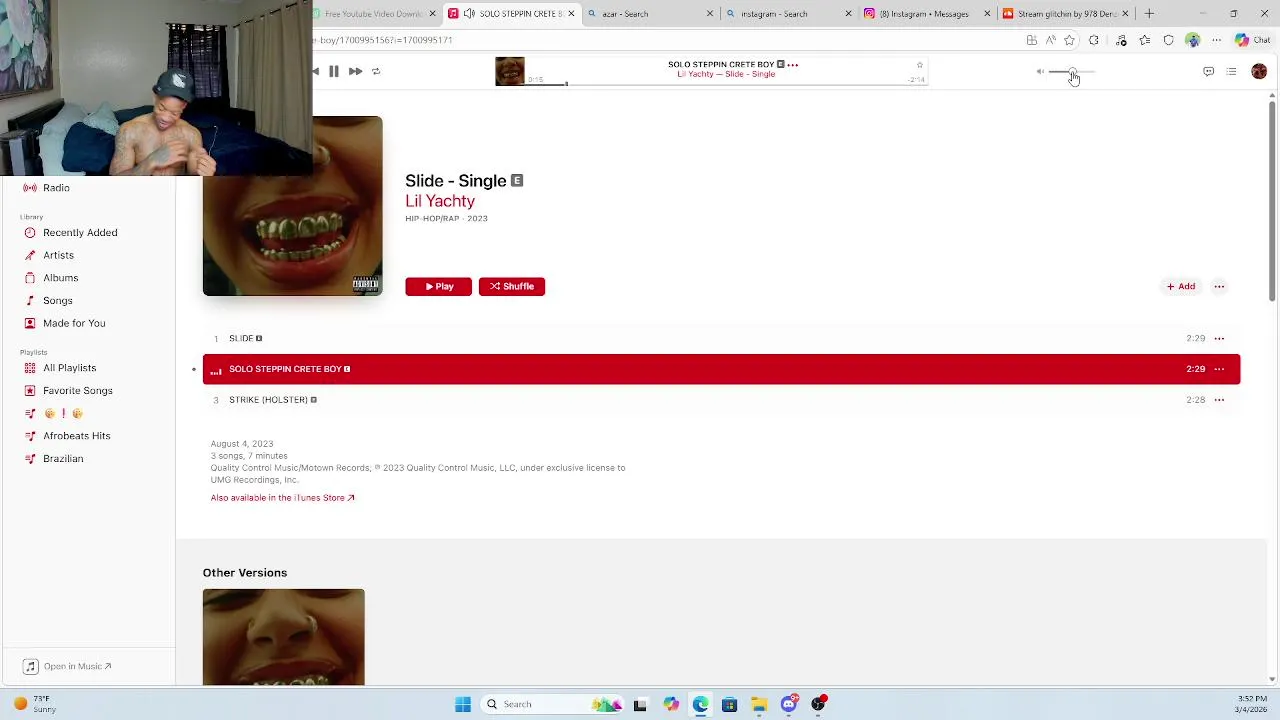Open the account profile avatar
Screen dimensions: 1280x720
1259,71
